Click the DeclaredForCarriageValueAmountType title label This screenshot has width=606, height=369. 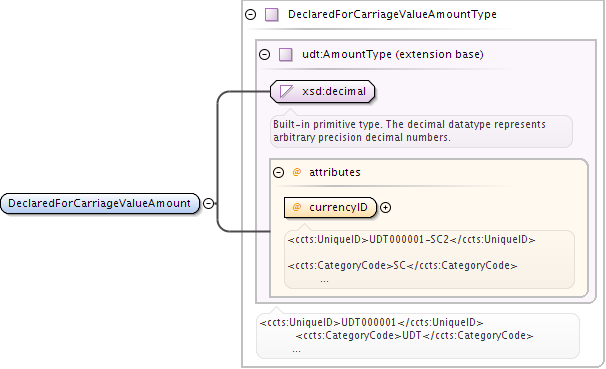coord(392,15)
